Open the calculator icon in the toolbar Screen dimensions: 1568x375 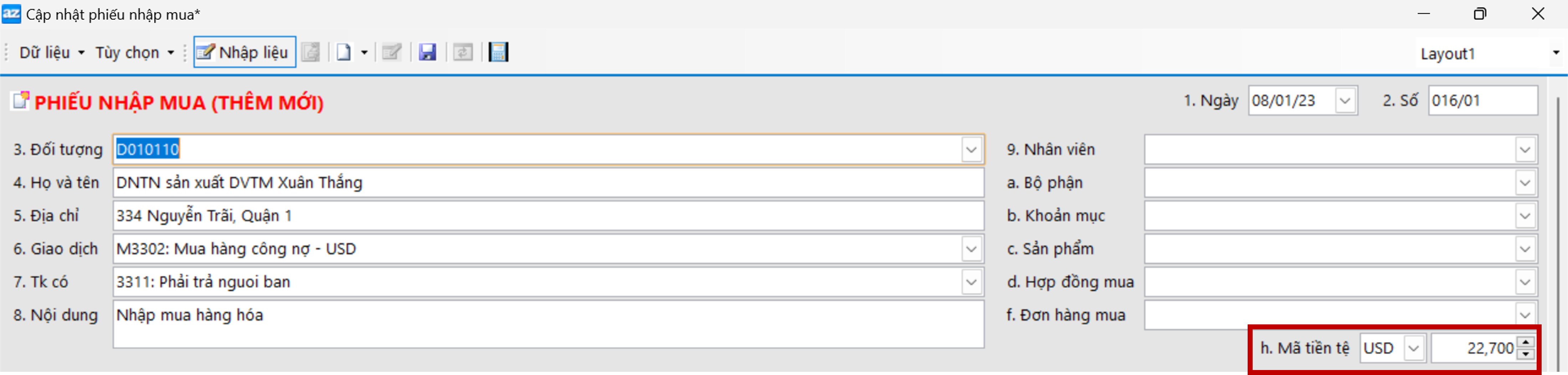tap(499, 52)
